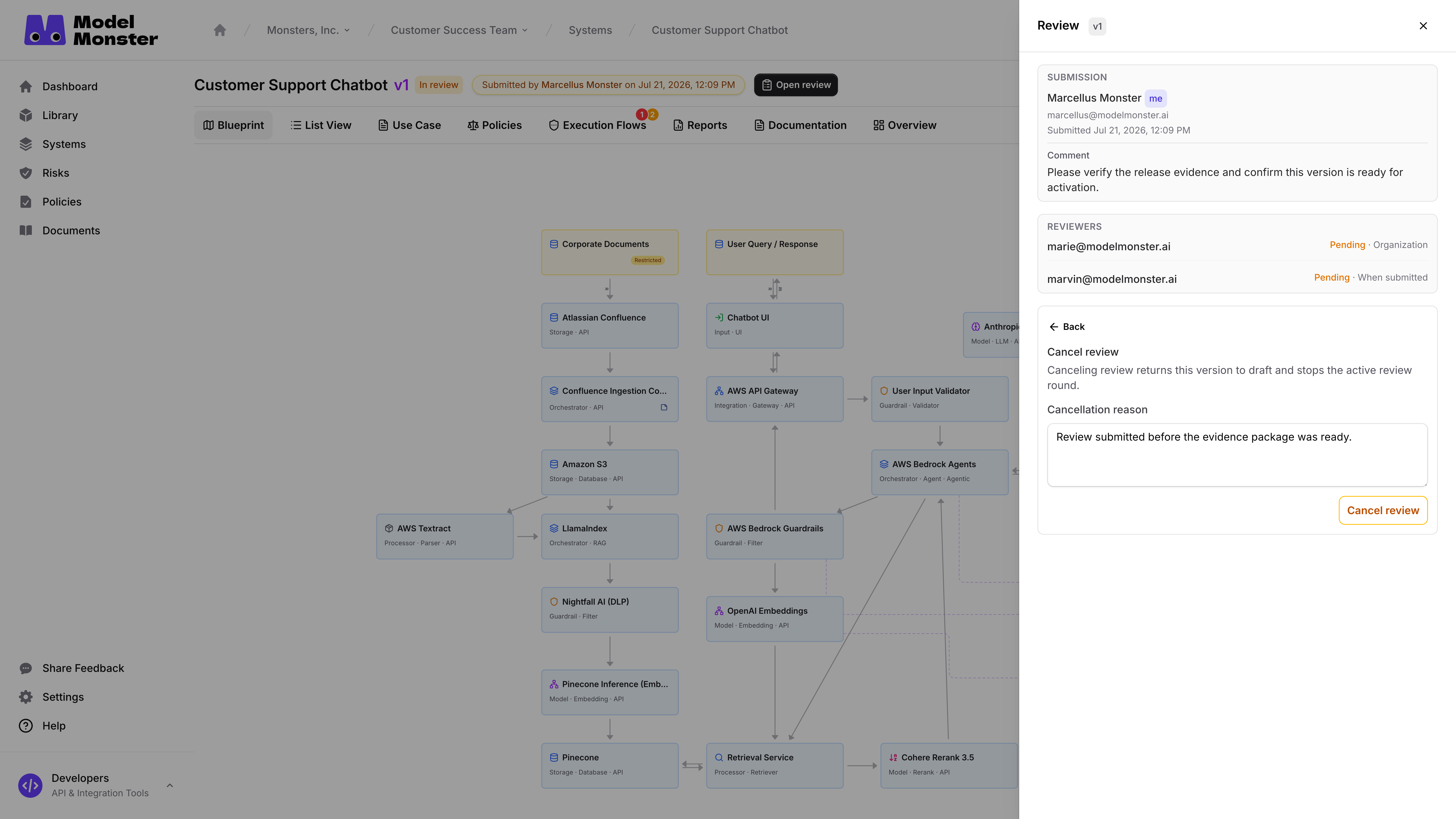Click the red Execution Flows badge showing 1
The width and height of the screenshot is (1456, 819).
pos(642,115)
